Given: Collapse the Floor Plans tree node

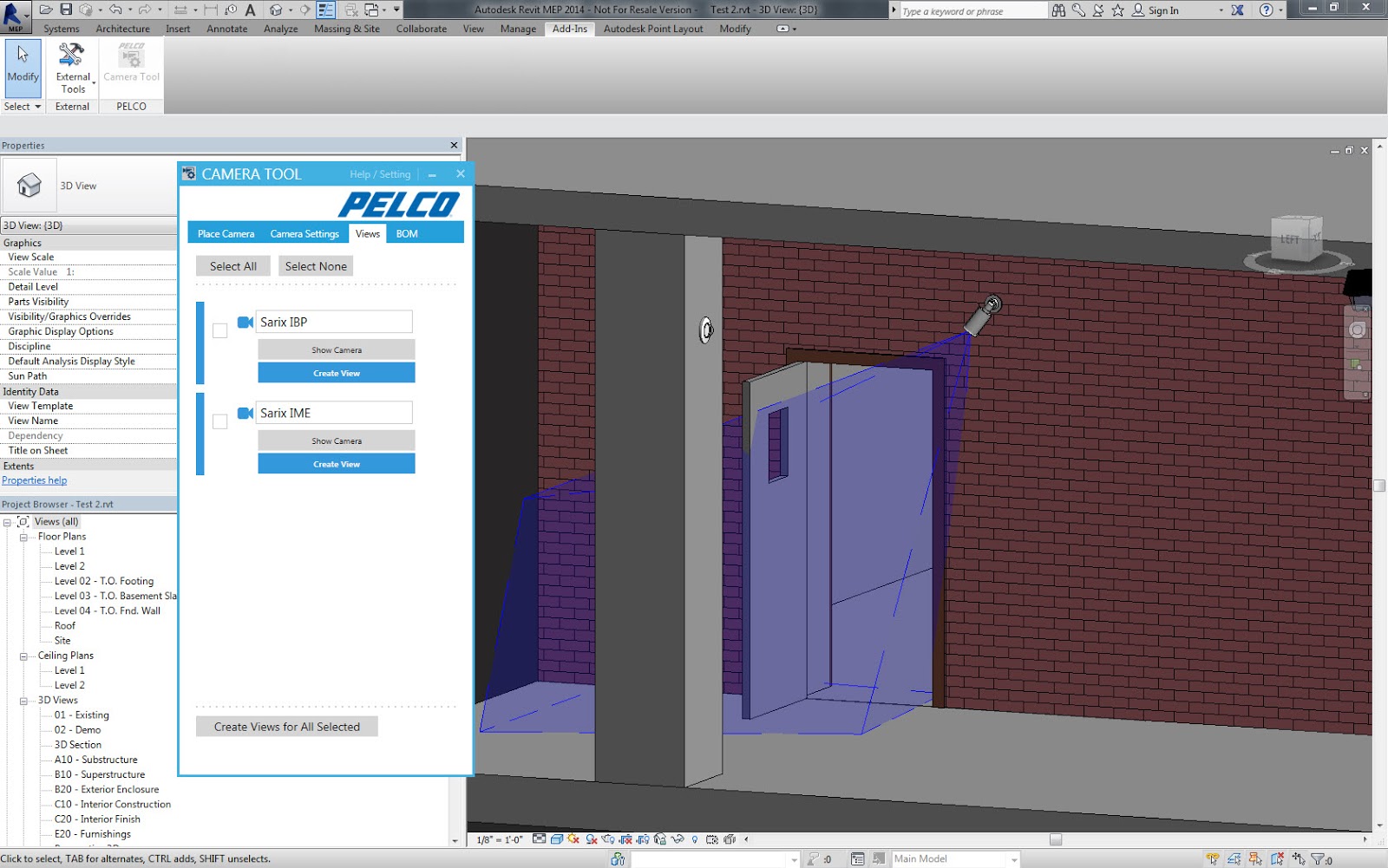Looking at the screenshot, I should tap(22, 536).
